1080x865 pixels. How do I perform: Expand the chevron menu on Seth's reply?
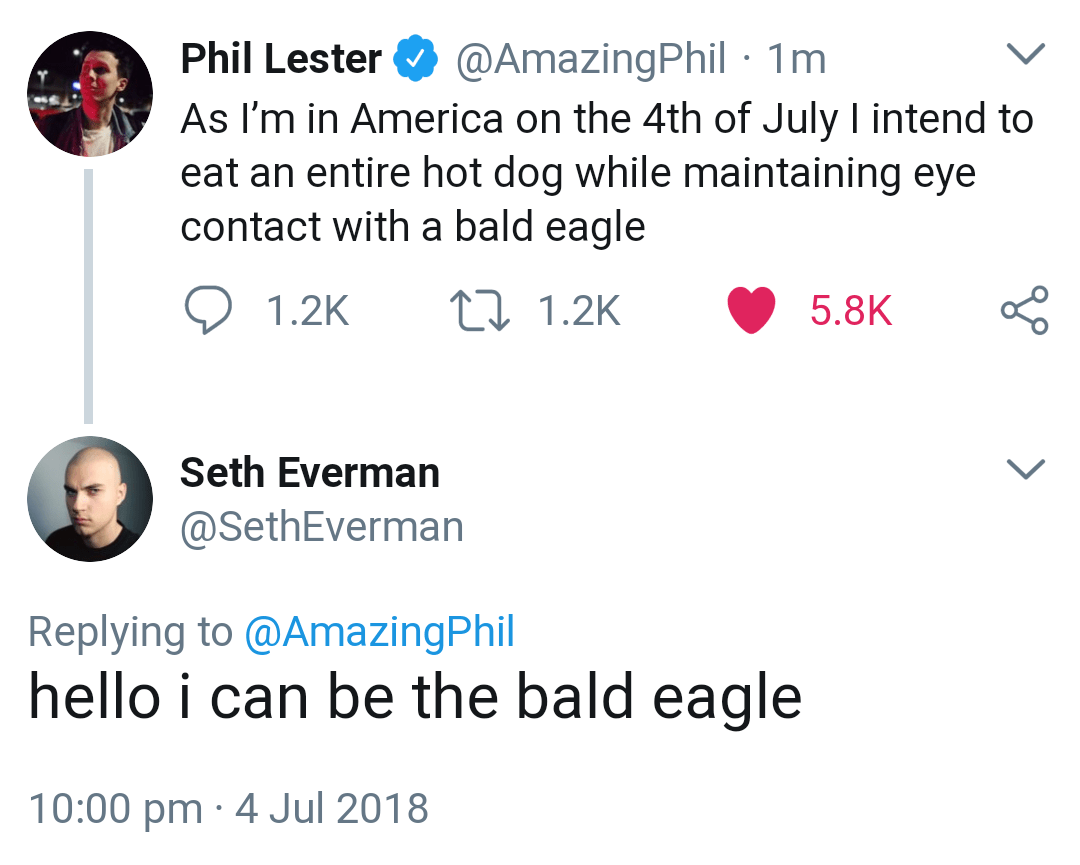pyautogui.click(x=1025, y=467)
